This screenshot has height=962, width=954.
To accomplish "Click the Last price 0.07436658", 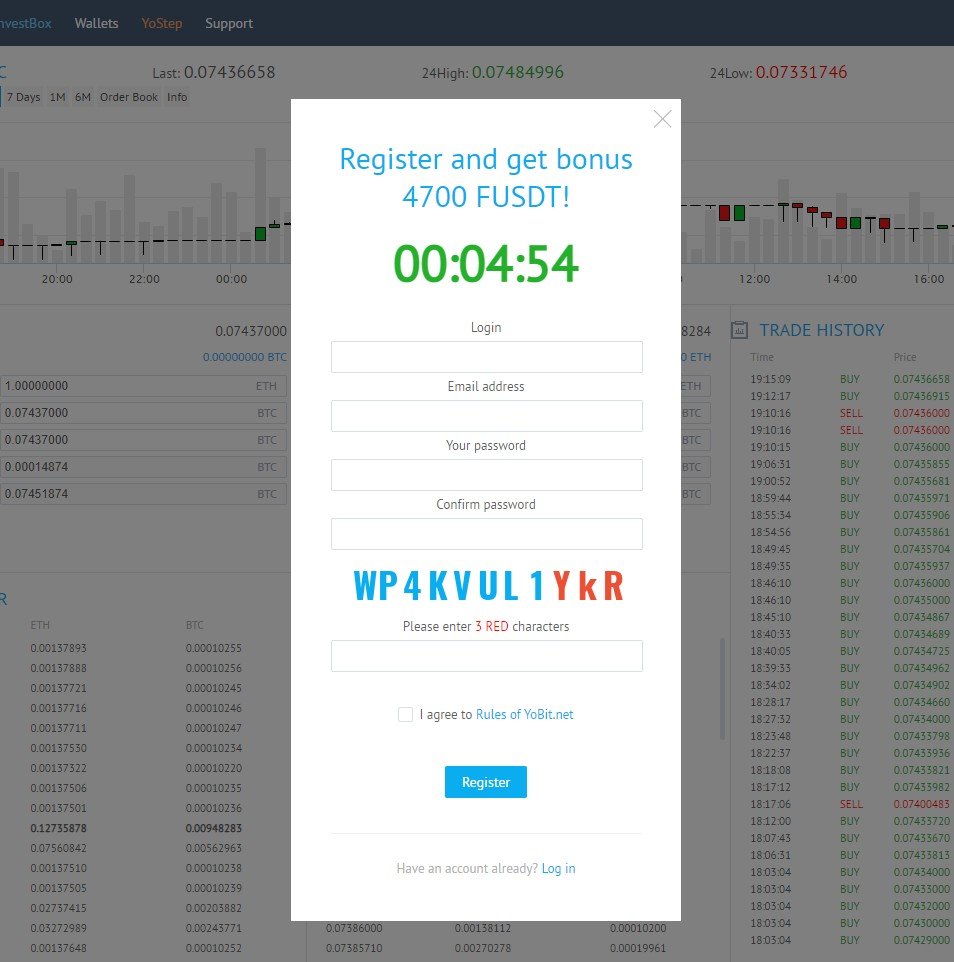I will pyautogui.click(x=229, y=72).
